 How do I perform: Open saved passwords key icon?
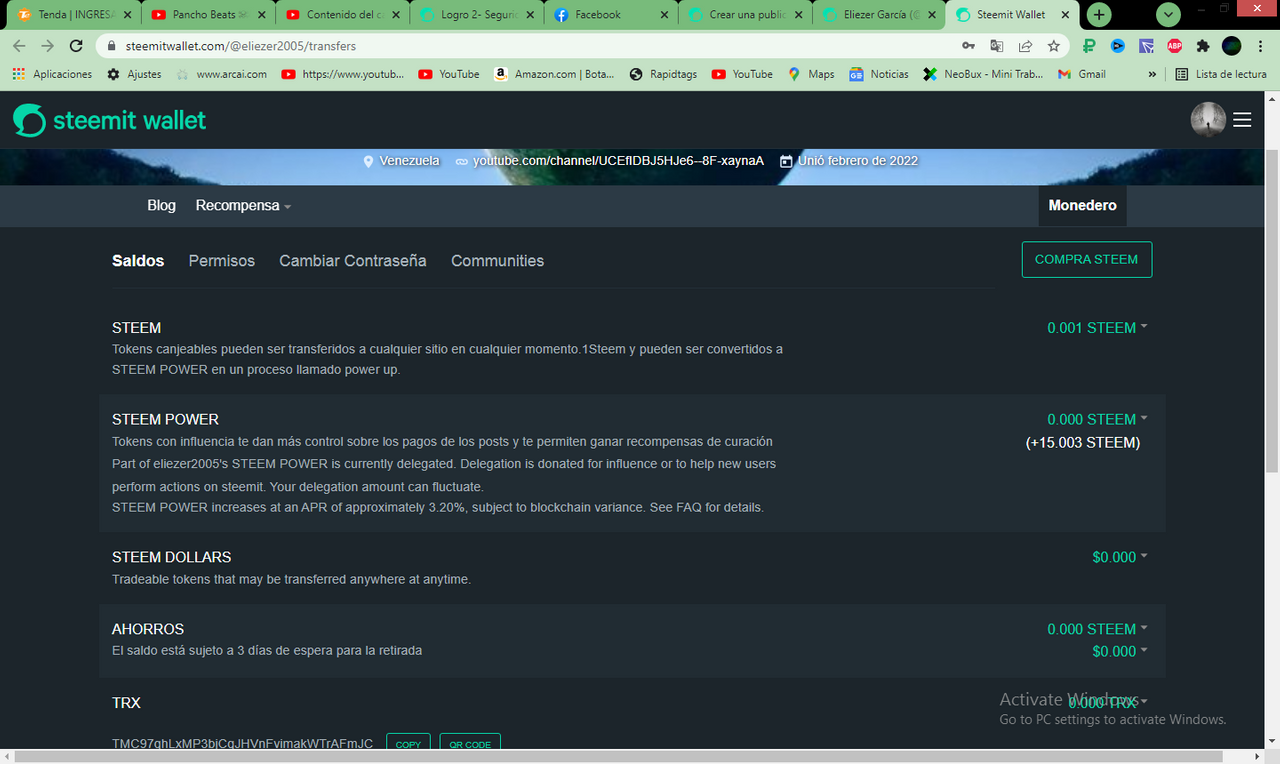[x=968, y=46]
